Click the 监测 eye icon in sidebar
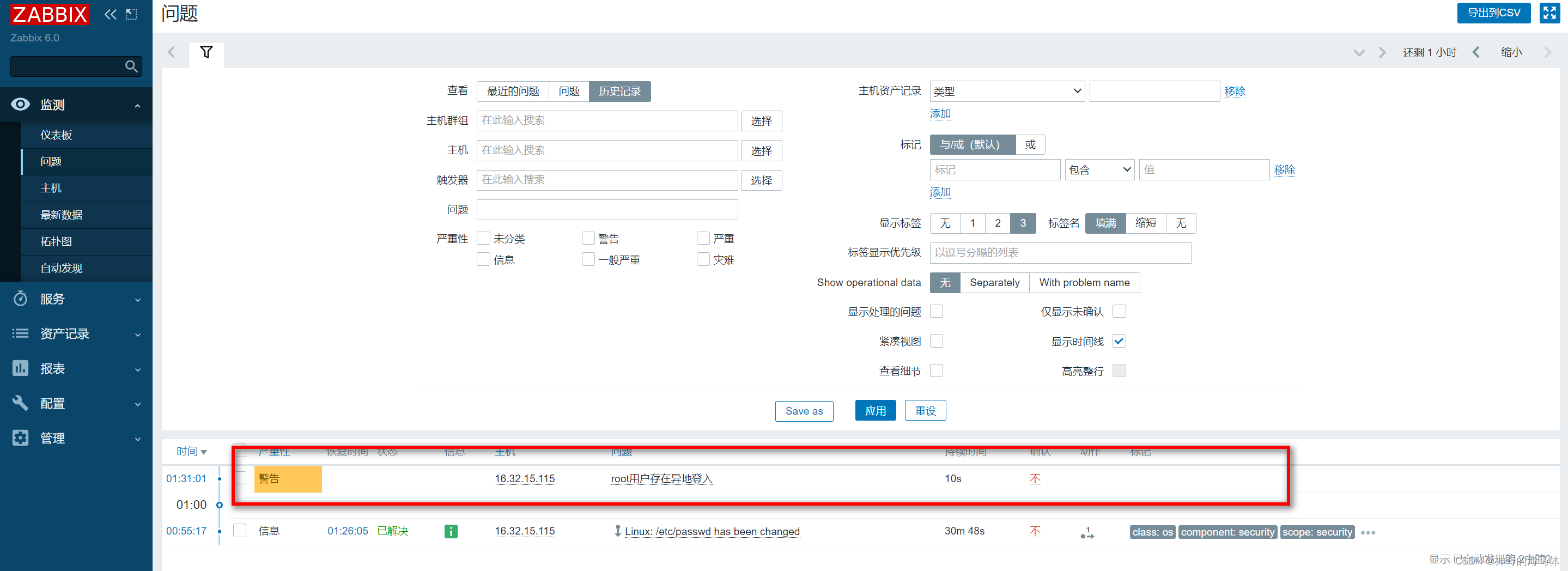The height and width of the screenshot is (571, 1568). point(20,104)
